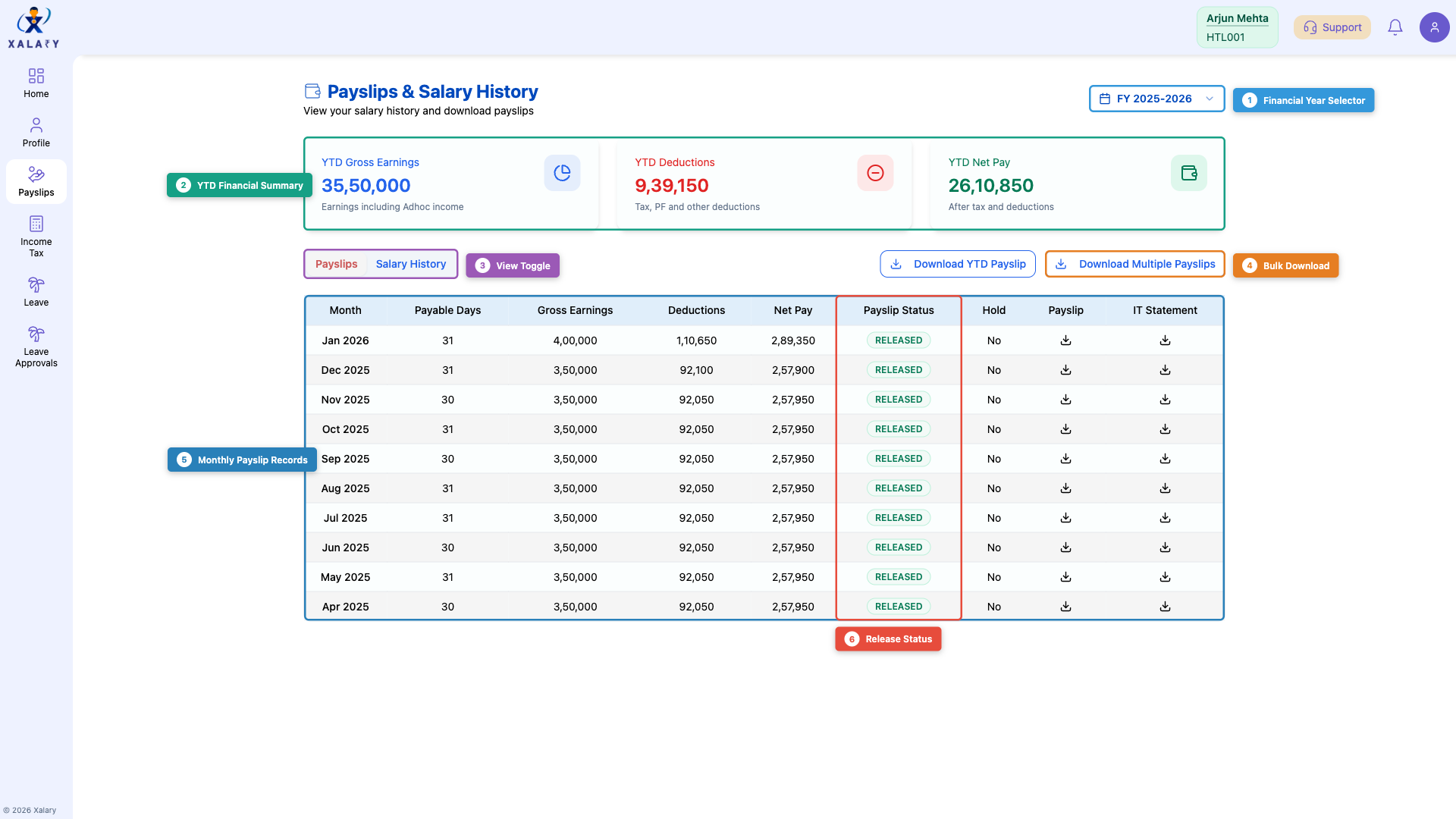Screen dimensions: 1456x819
Task: Switch to the Salary History tab
Action: [411, 264]
